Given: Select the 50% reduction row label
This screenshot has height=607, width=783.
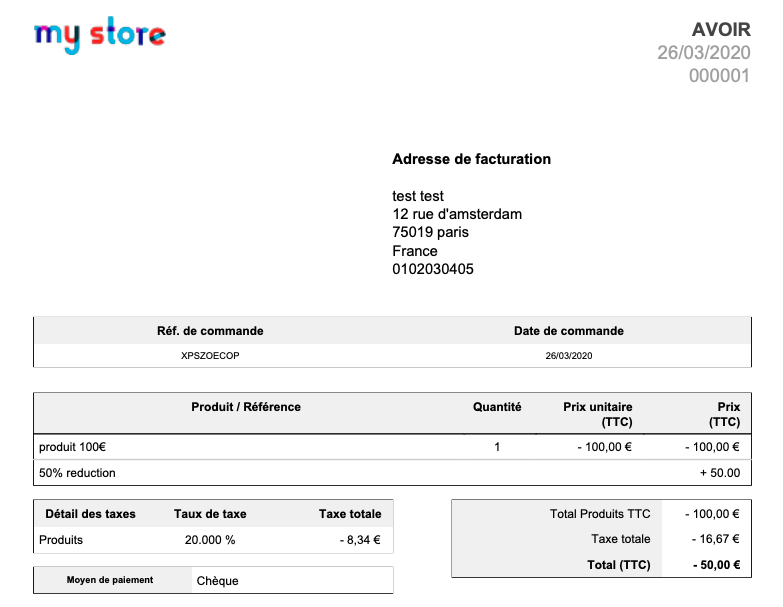Looking at the screenshot, I should click(x=77, y=473).
